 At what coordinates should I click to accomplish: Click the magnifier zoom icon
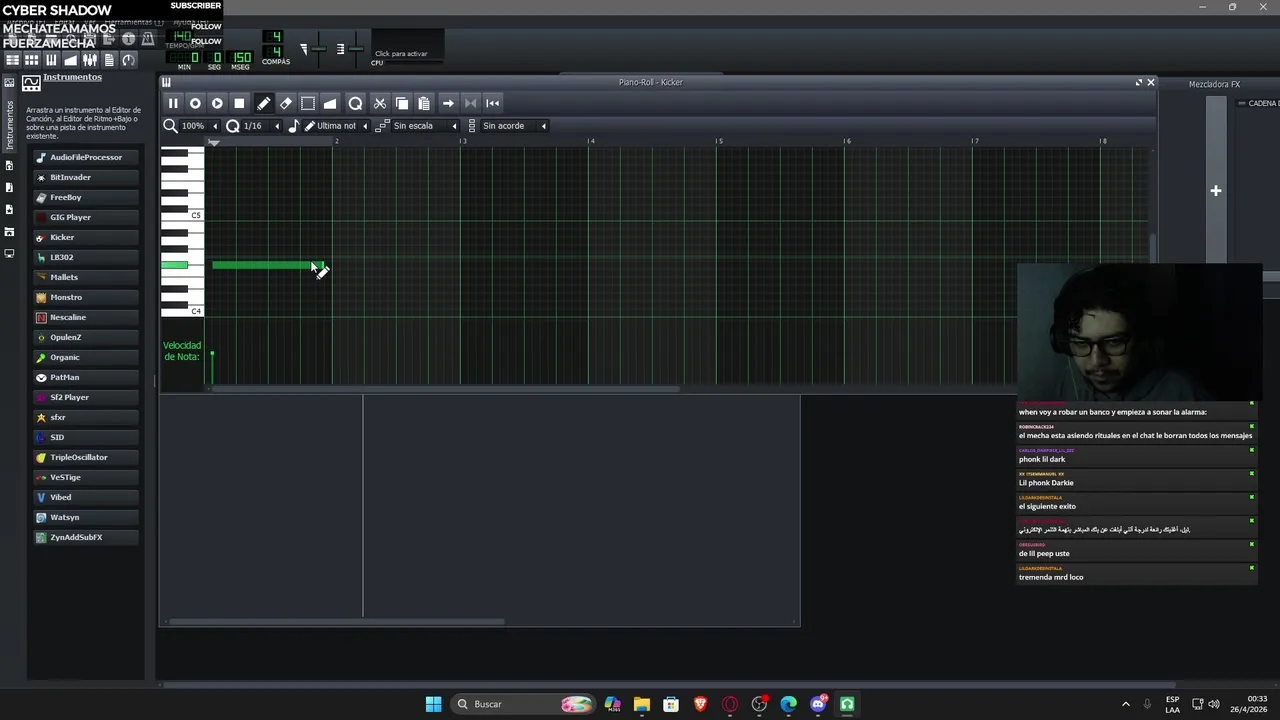170,126
